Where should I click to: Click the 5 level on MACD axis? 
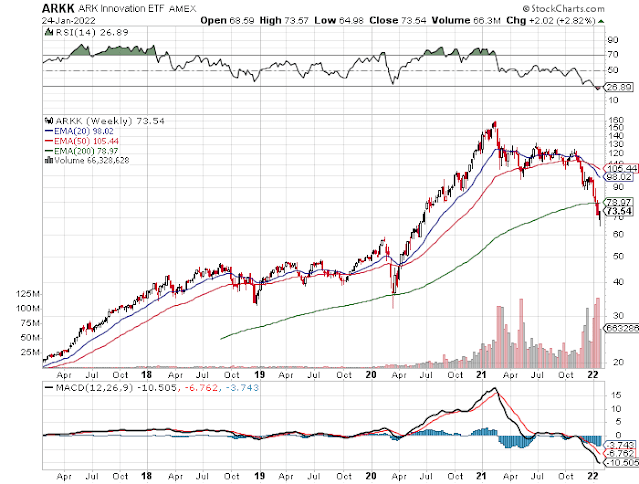point(618,422)
